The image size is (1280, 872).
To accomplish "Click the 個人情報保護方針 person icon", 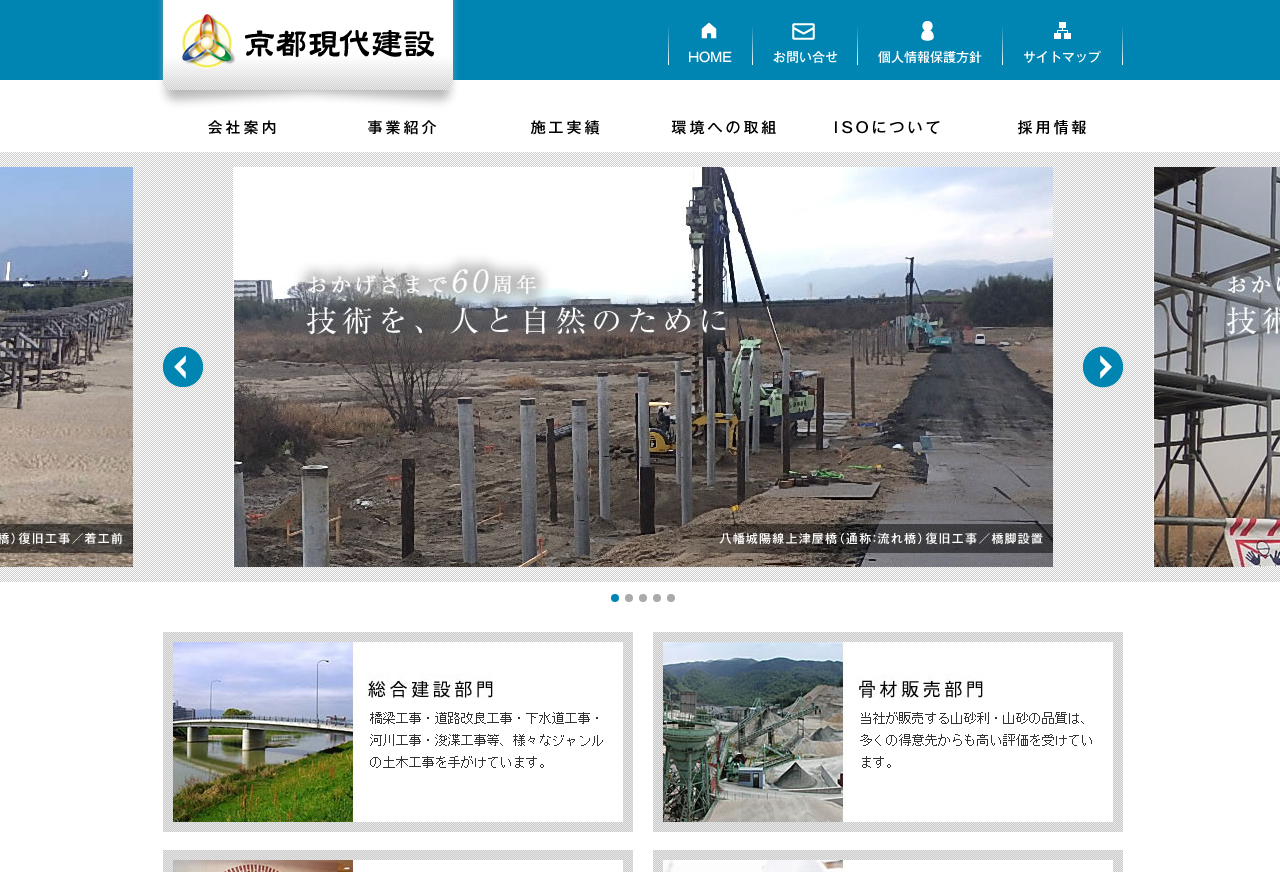I will point(927,31).
